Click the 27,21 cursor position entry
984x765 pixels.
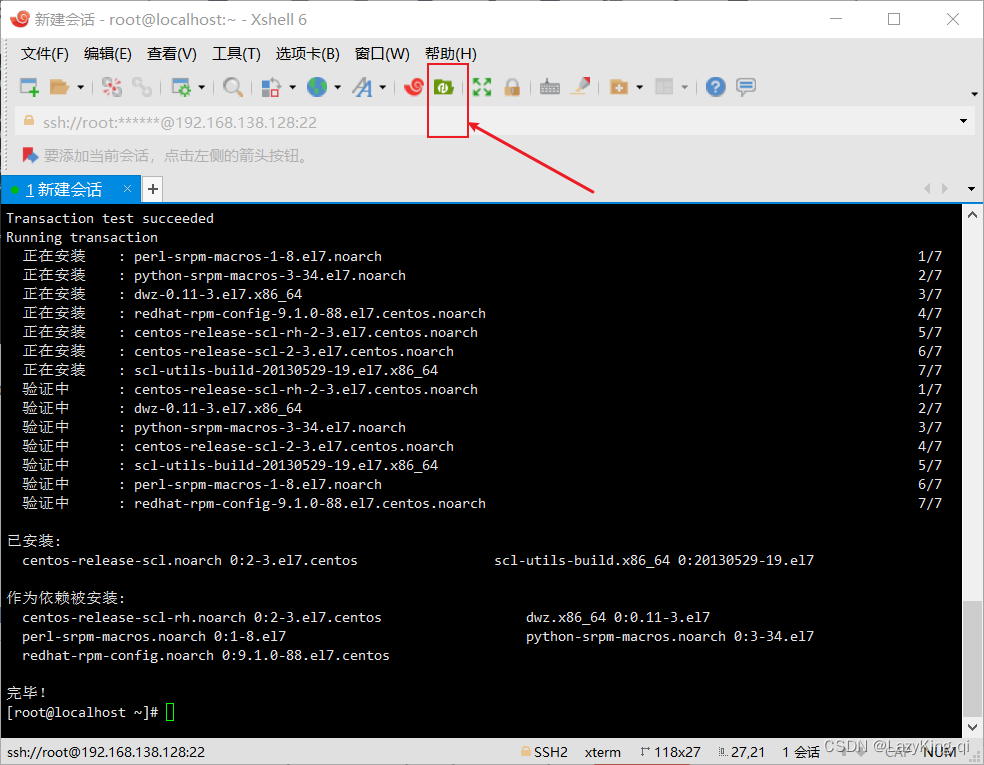coord(741,752)
